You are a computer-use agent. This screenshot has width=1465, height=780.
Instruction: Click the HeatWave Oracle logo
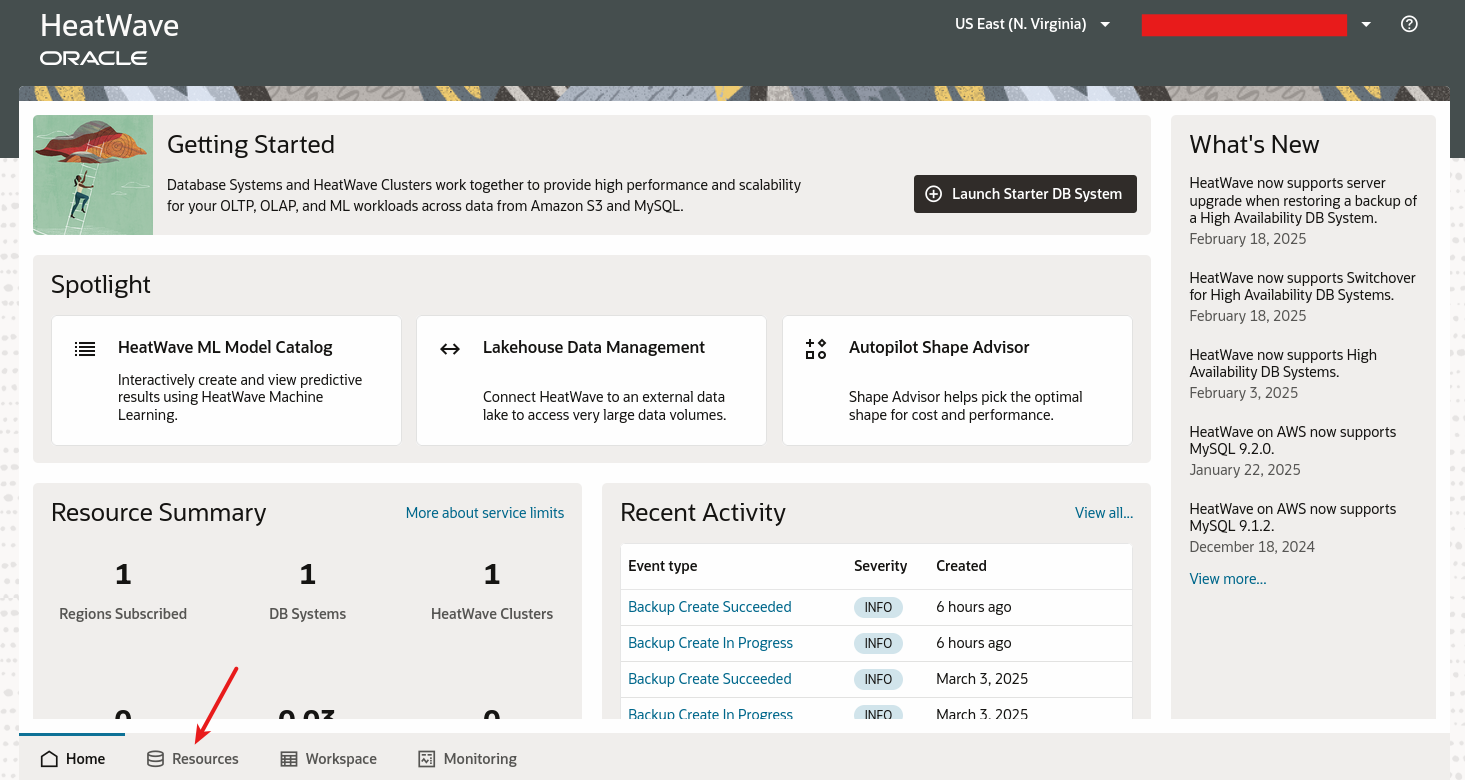click(109, 38)
